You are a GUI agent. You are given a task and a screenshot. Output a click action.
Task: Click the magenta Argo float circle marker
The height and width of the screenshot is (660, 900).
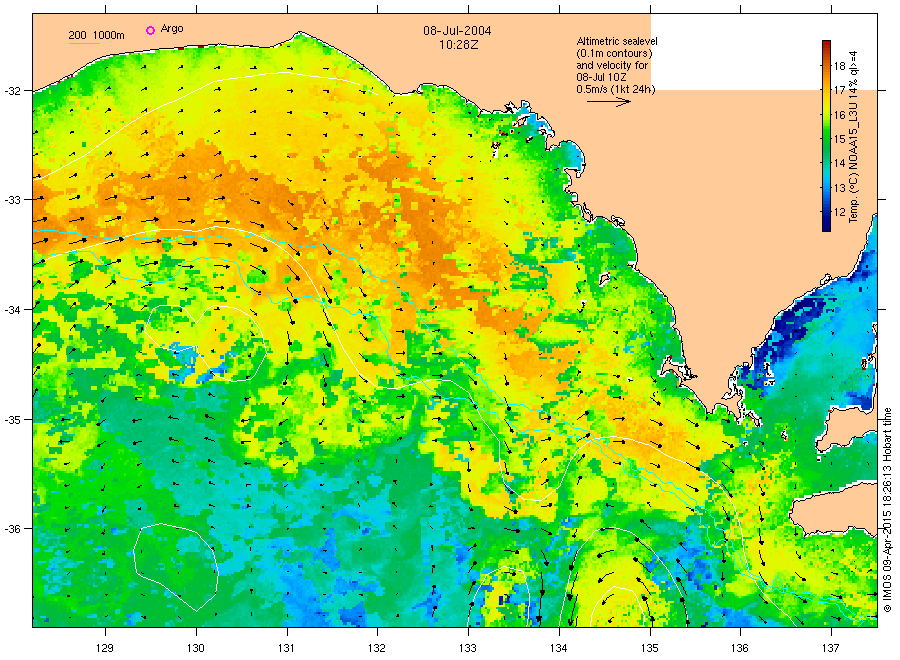(x=150, y=31)
